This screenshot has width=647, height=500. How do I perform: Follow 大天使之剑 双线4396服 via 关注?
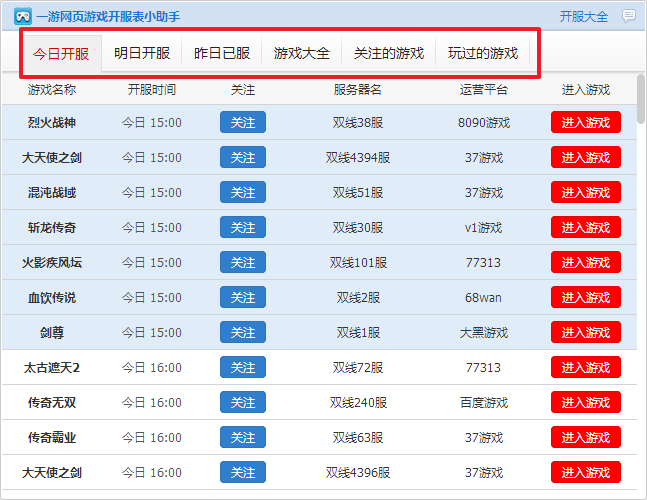(x=243, y=472)
